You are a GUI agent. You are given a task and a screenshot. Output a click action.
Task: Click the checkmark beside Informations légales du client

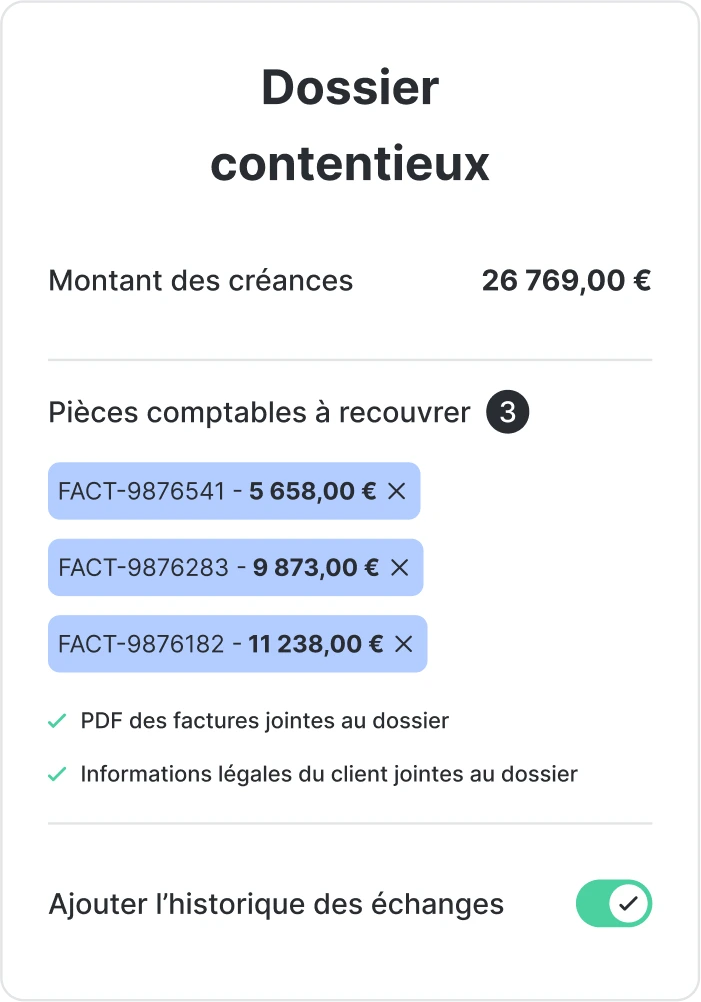(x=56, y=773)
